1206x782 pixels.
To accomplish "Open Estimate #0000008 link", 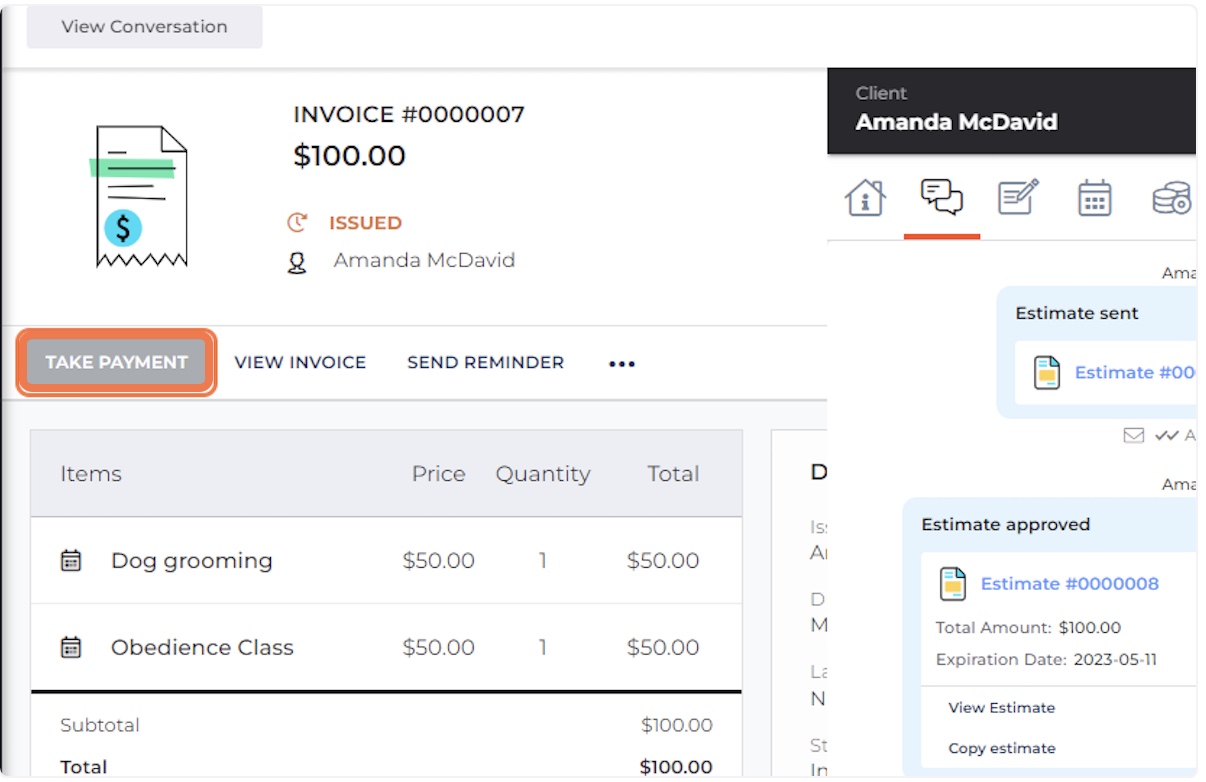I will click(1069, 584).
